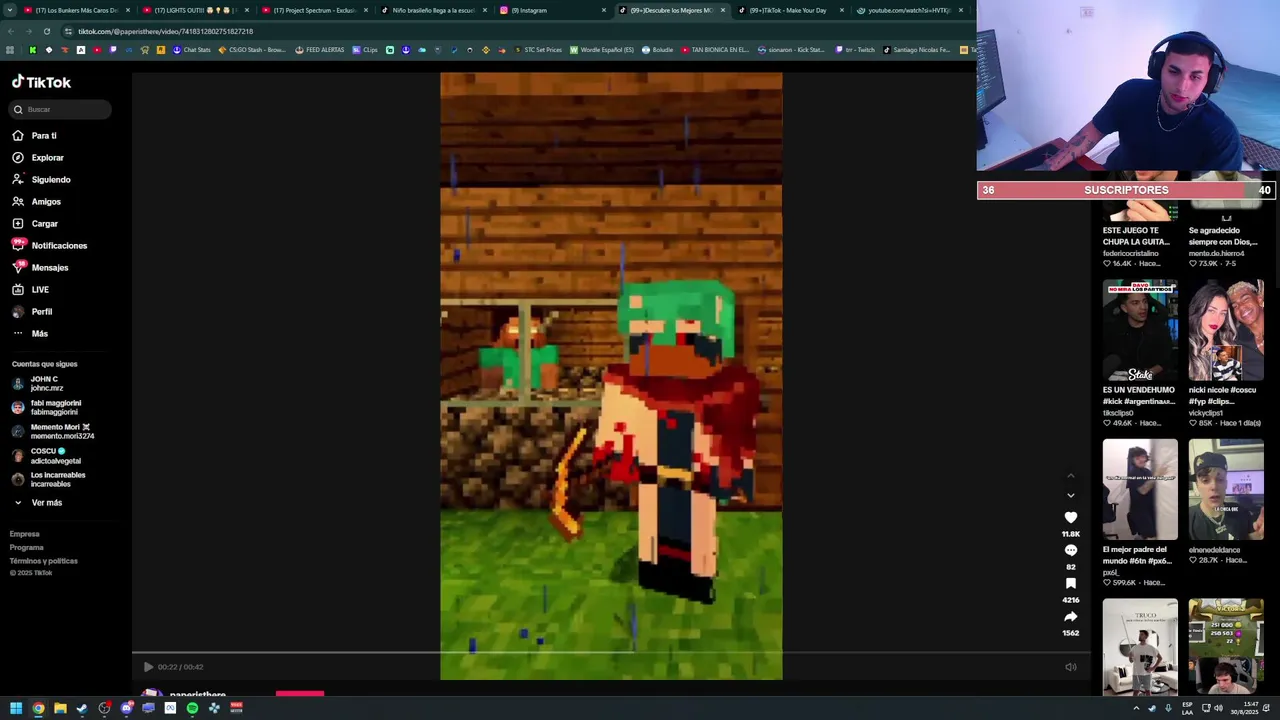Image resolution: width=1280 pixels, height=720 pixels.
Task: Like the video with heart icon
Action: coord(1070,517)
